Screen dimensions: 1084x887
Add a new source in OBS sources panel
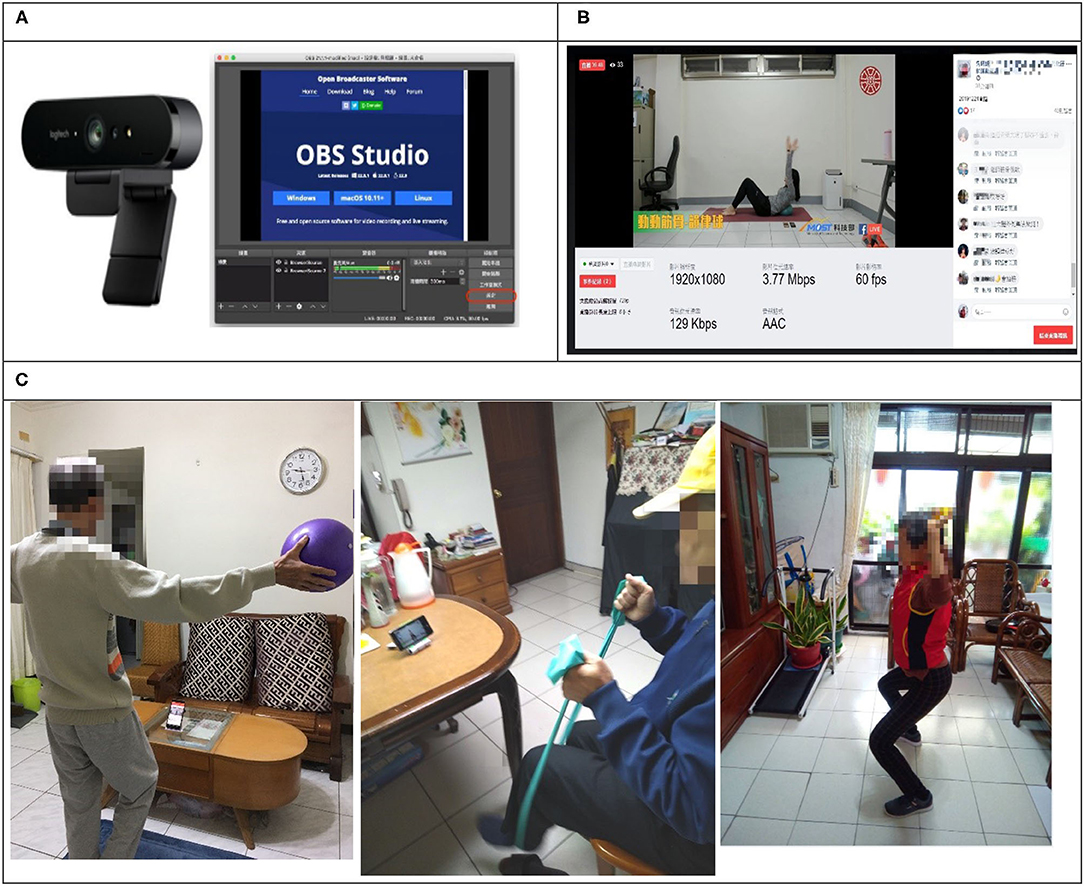pos(279,306)
